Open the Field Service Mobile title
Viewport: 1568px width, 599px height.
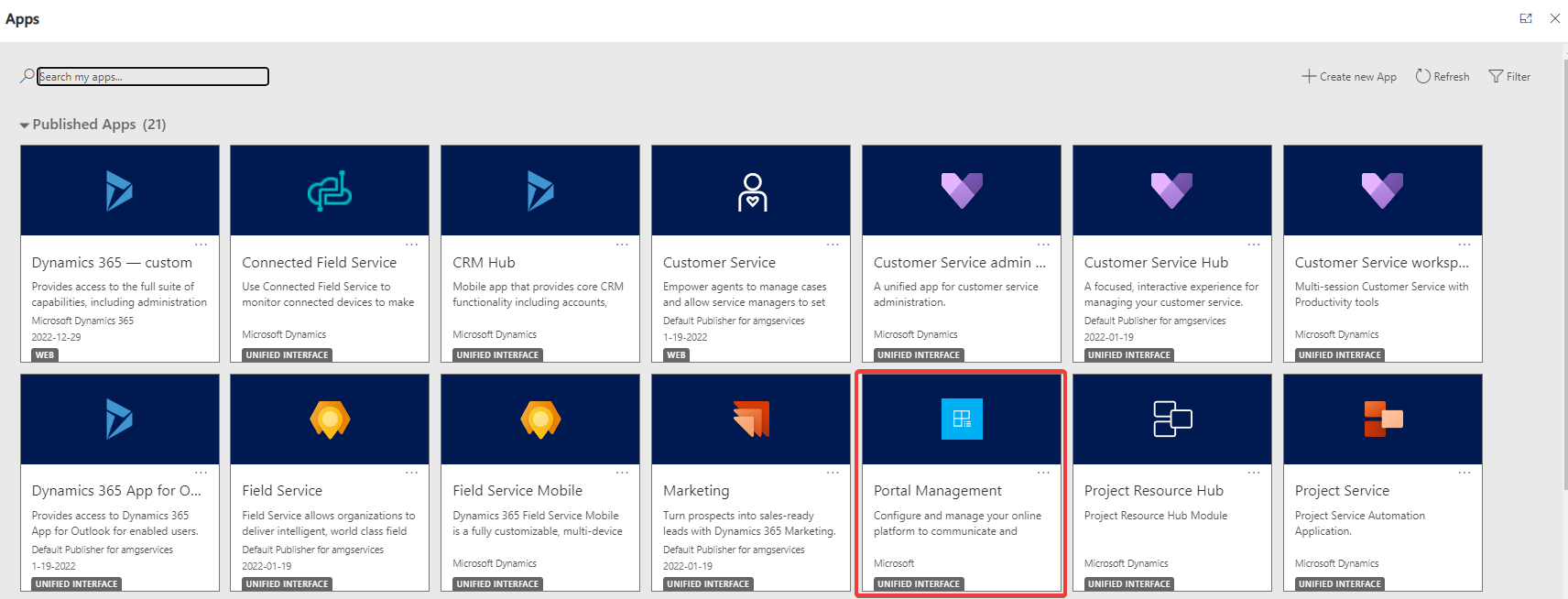click(x=517, y=491)
